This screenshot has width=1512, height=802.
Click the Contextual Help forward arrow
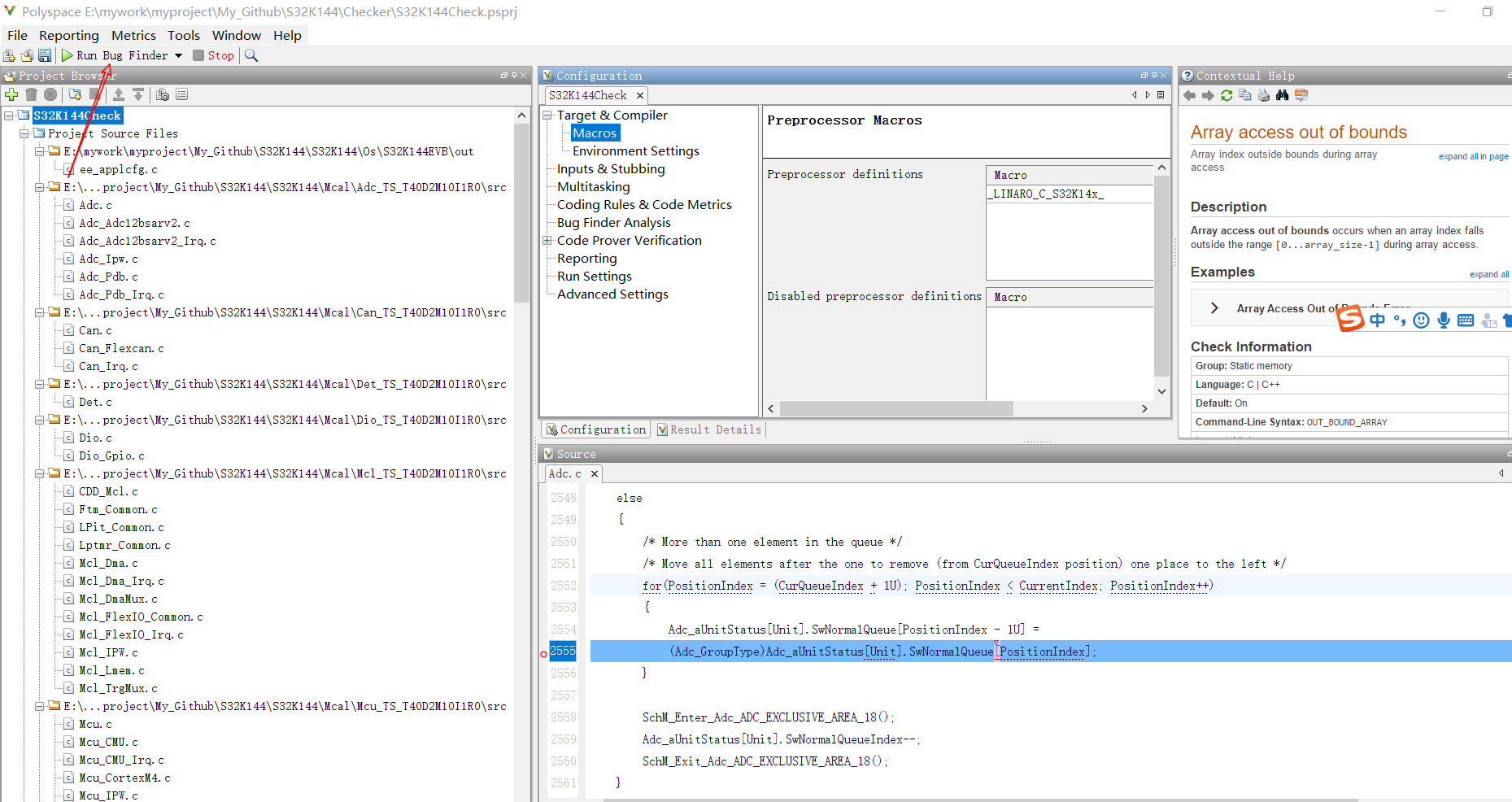pyautogui.click(x=1208, y=95)
